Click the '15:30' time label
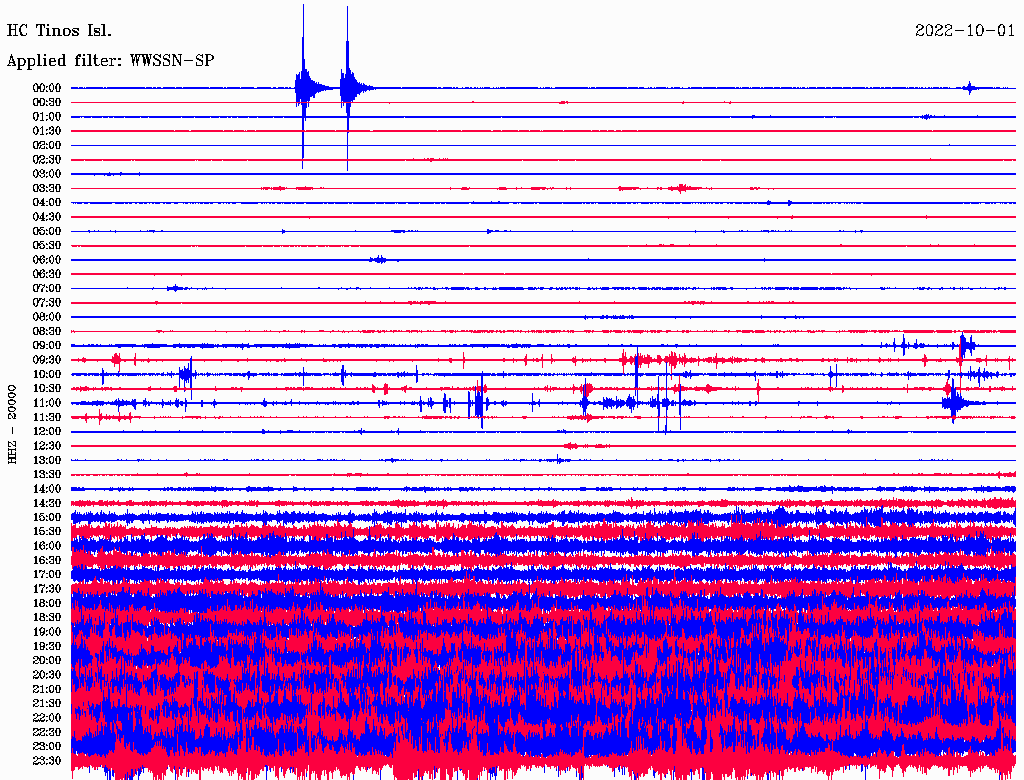 (47, 532)
